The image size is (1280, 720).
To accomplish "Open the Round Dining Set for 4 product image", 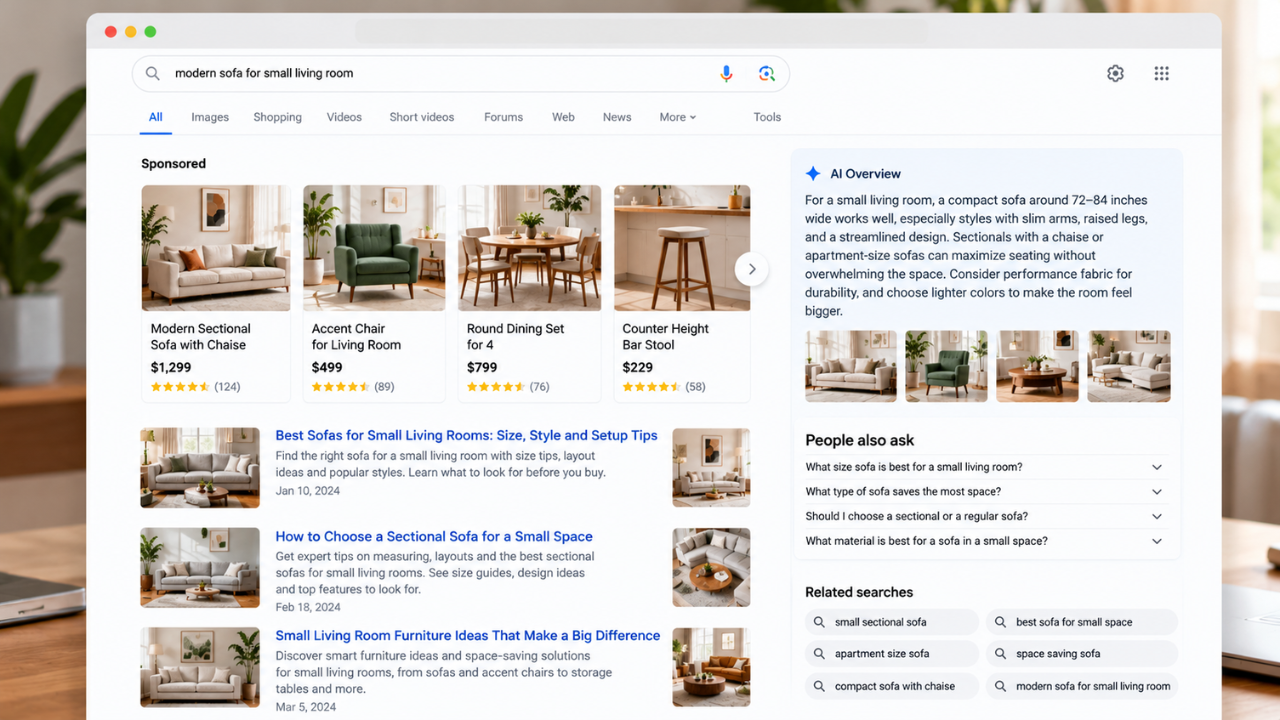I will (530, 248).
